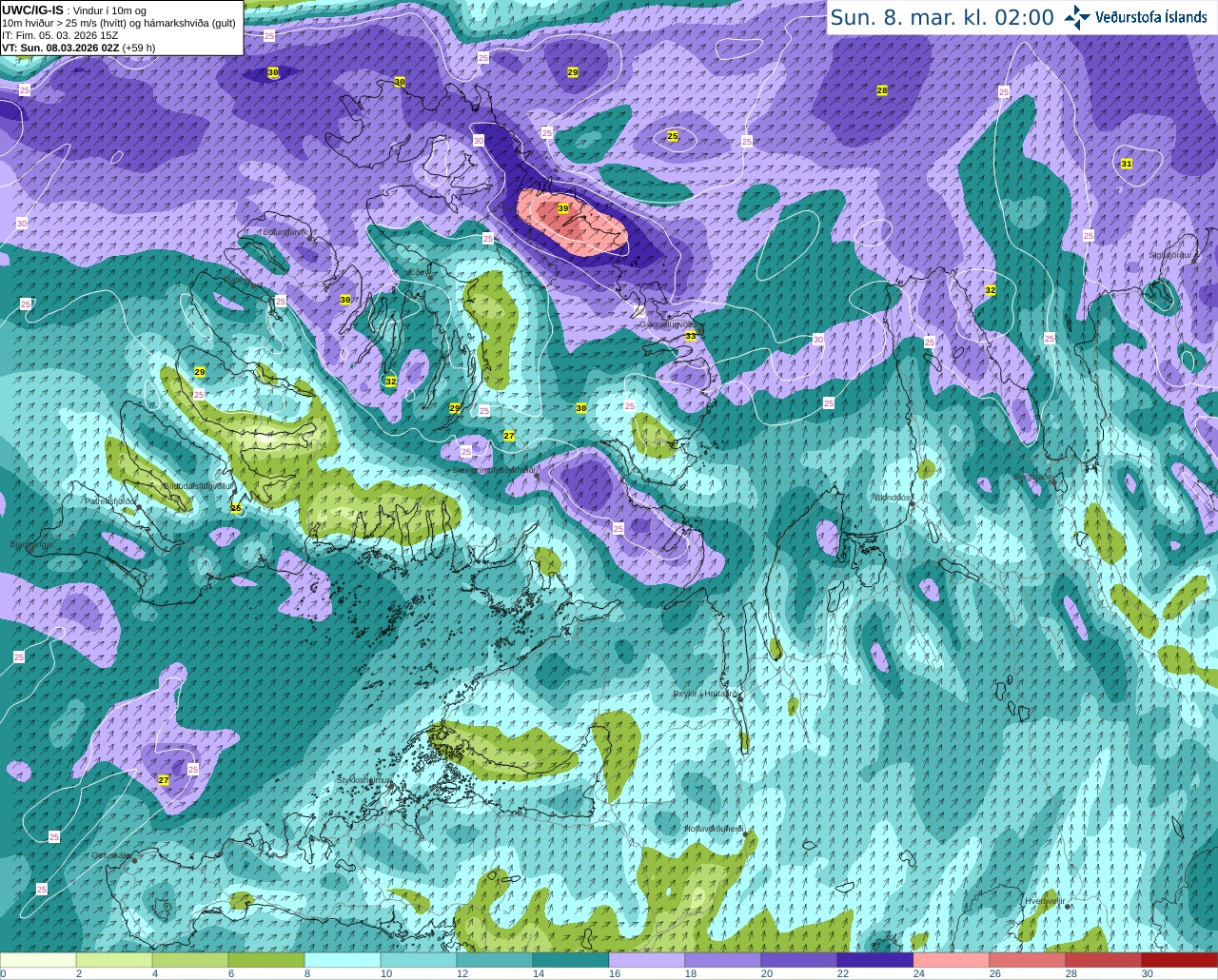Click the yellow 28 maximum gust label
Image resolution: width=1218 pixels, height=980 pixels.
coord(882,90)
